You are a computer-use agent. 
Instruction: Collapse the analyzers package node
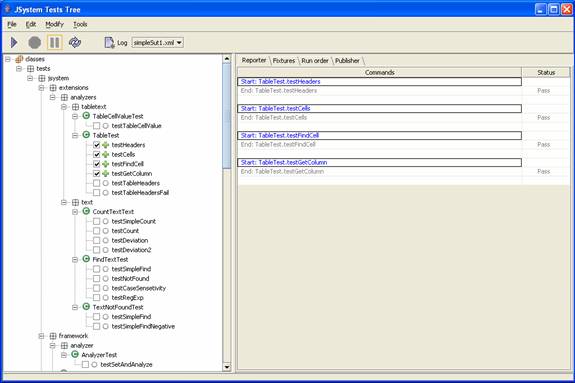click(x=53, y=97)
